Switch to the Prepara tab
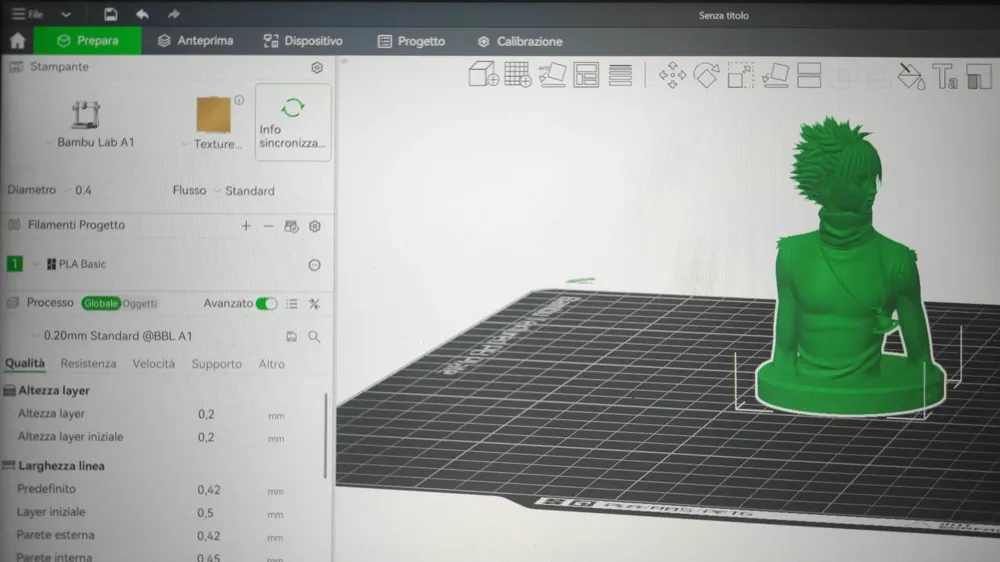 [x=87, y=41]
